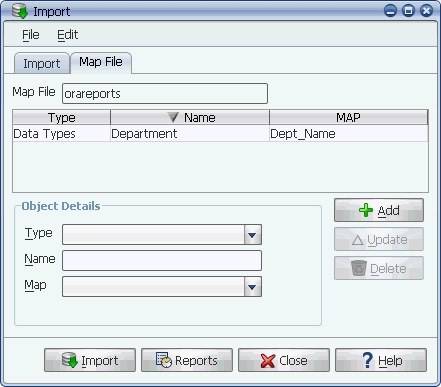Viewport: 441px width, 387px height.
Task: Open Help
Action: click(381, 360)
